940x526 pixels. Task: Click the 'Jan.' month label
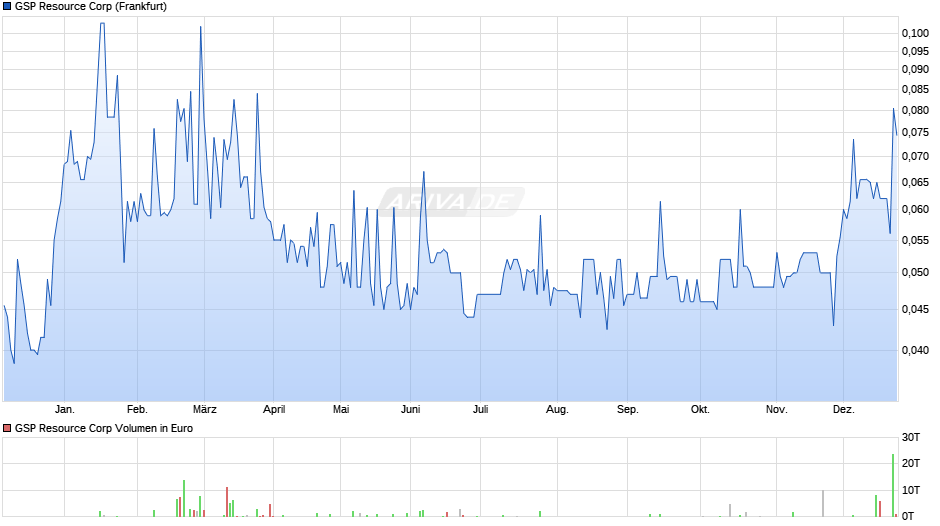pyautogui.click(x=65, y=410)
